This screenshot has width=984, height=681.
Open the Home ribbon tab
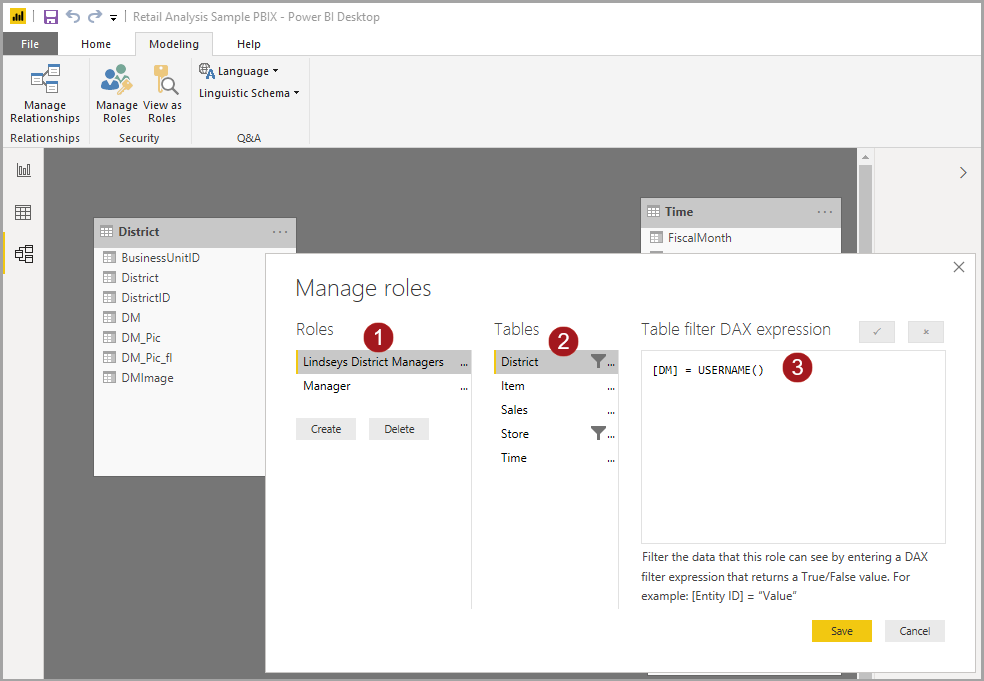[96, 44]
